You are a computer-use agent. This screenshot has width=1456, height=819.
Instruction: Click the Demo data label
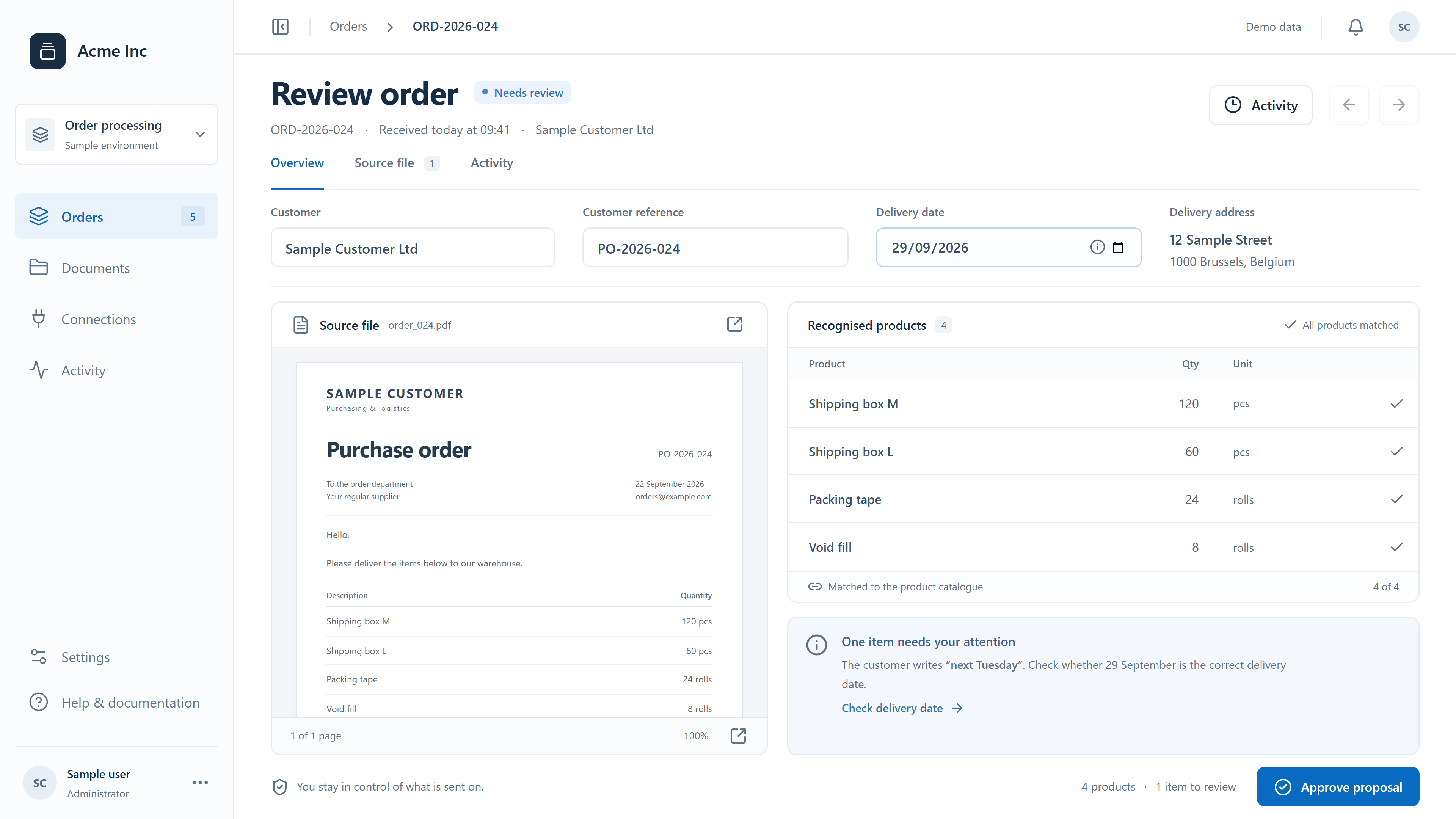pyautogui.click(x=1273, y=27)
